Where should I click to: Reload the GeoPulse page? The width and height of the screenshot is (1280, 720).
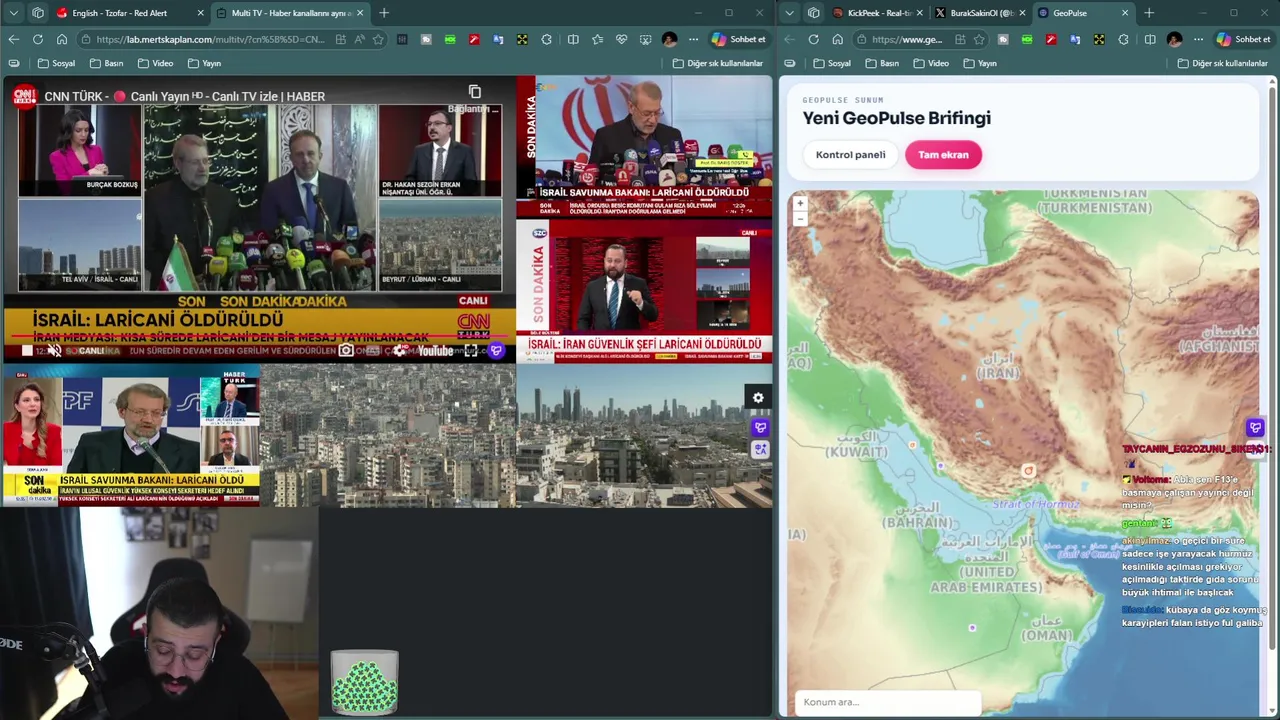(813, 39)
